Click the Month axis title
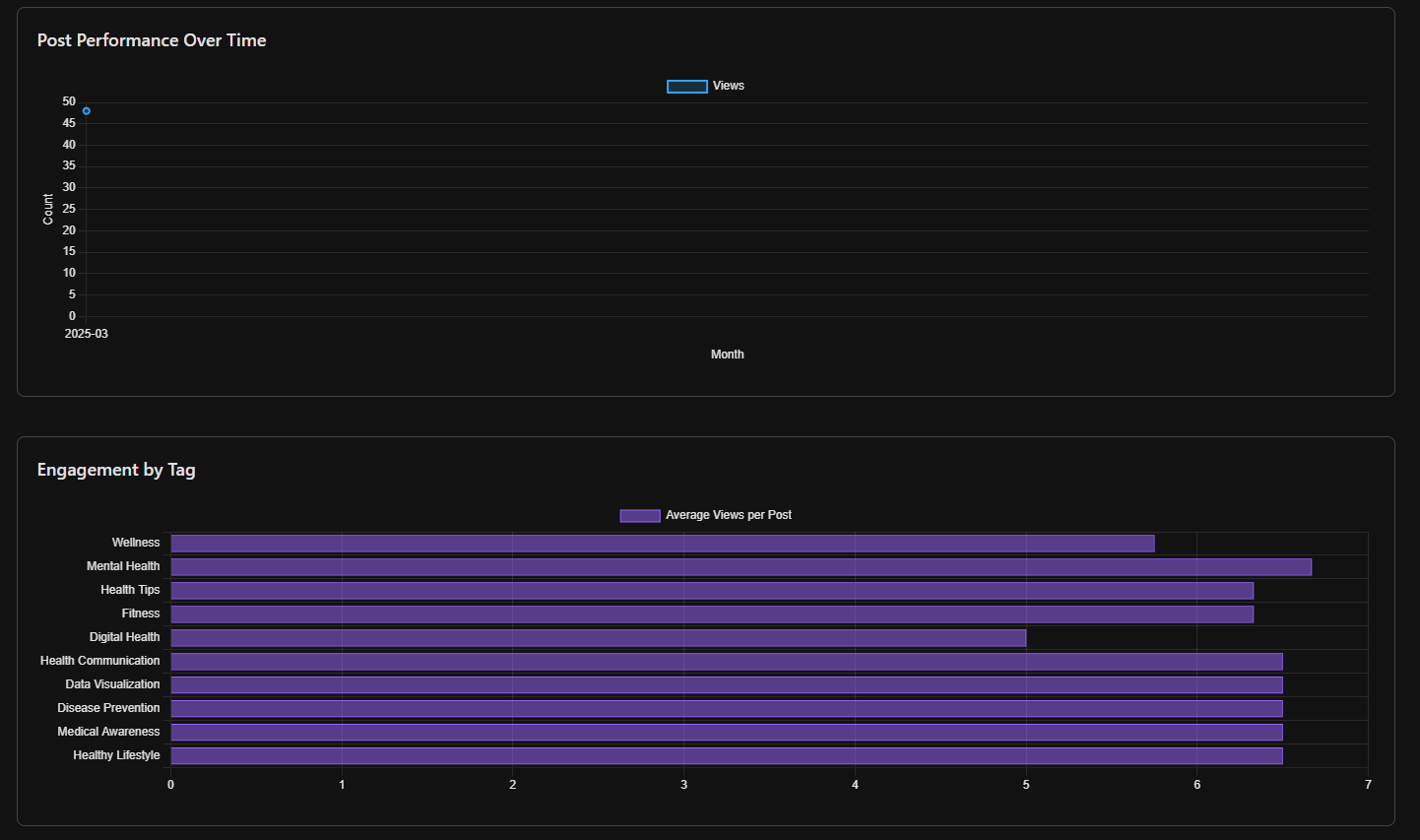The height and width of the screenshot is (840, 1420). coord(728,355)
